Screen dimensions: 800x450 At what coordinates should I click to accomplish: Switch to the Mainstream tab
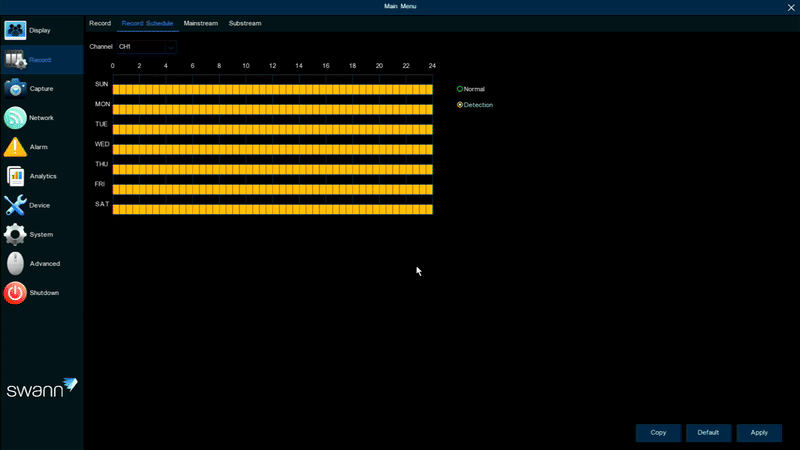coord(201,22)
